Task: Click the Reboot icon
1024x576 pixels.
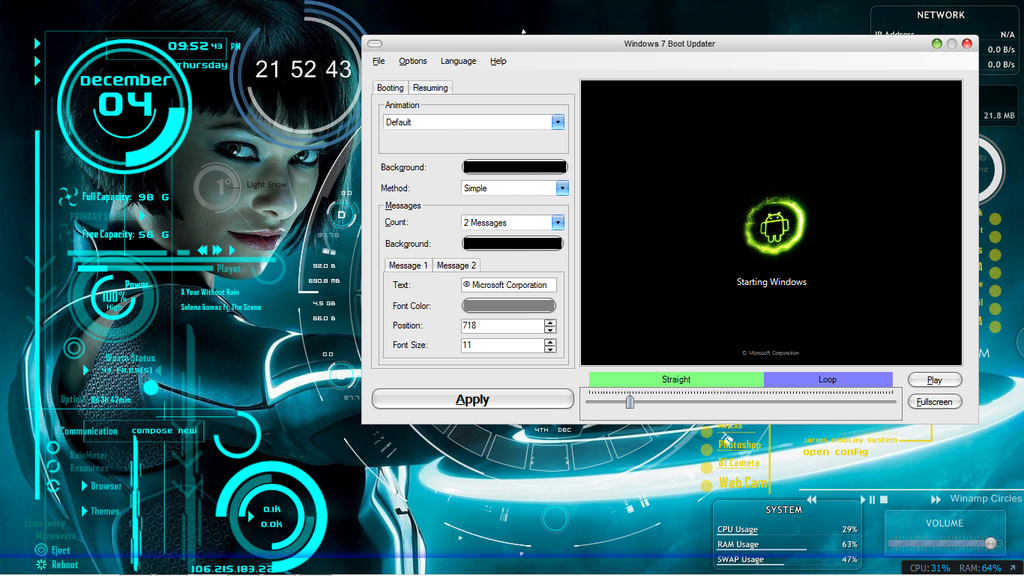Action: pyautogui.click(x=41, y=564)
